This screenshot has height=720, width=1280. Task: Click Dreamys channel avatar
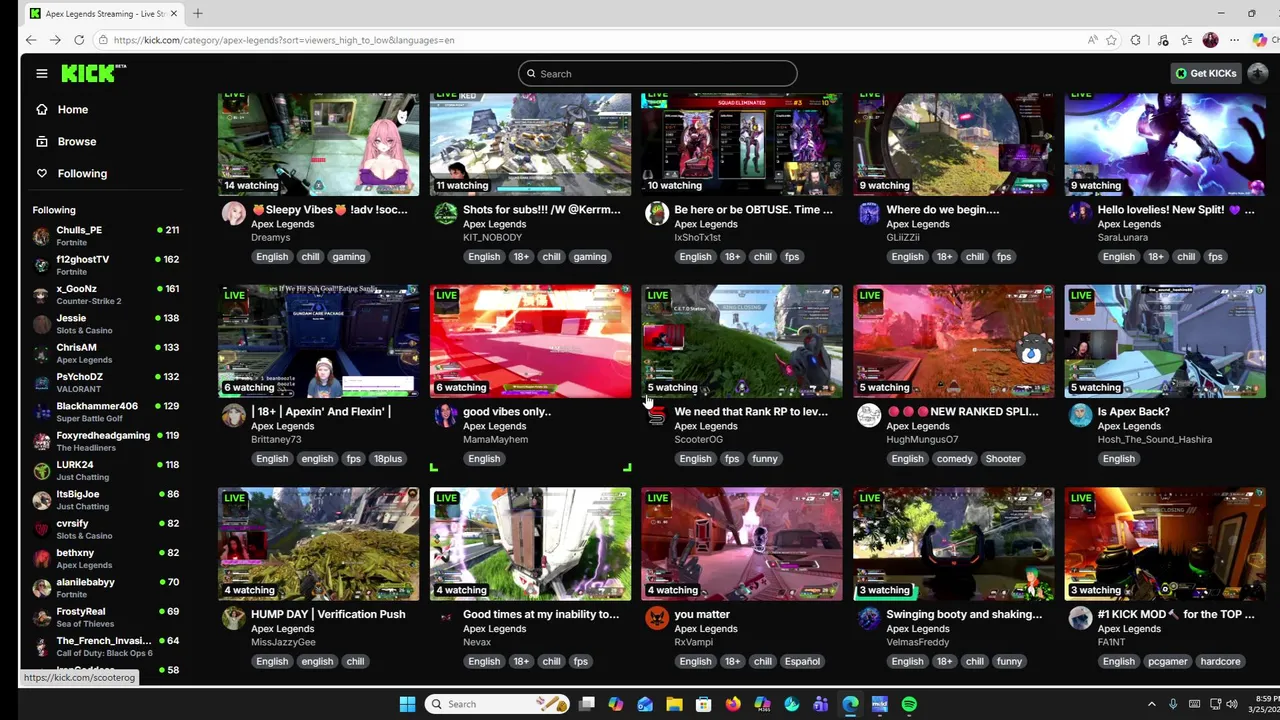pos(233,213)
